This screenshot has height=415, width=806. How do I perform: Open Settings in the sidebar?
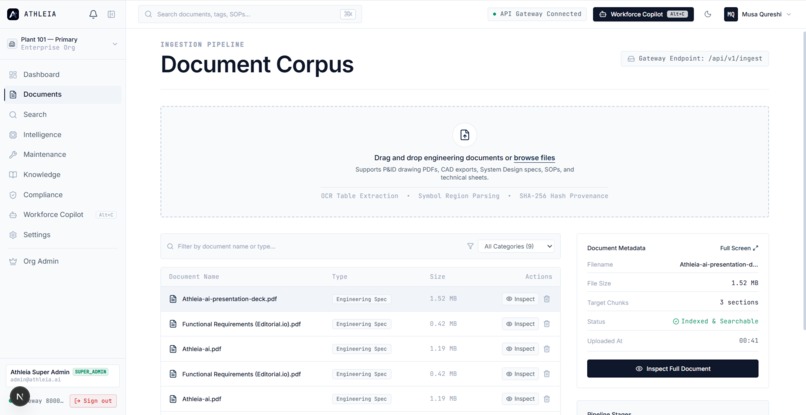[x=63, y=234]
